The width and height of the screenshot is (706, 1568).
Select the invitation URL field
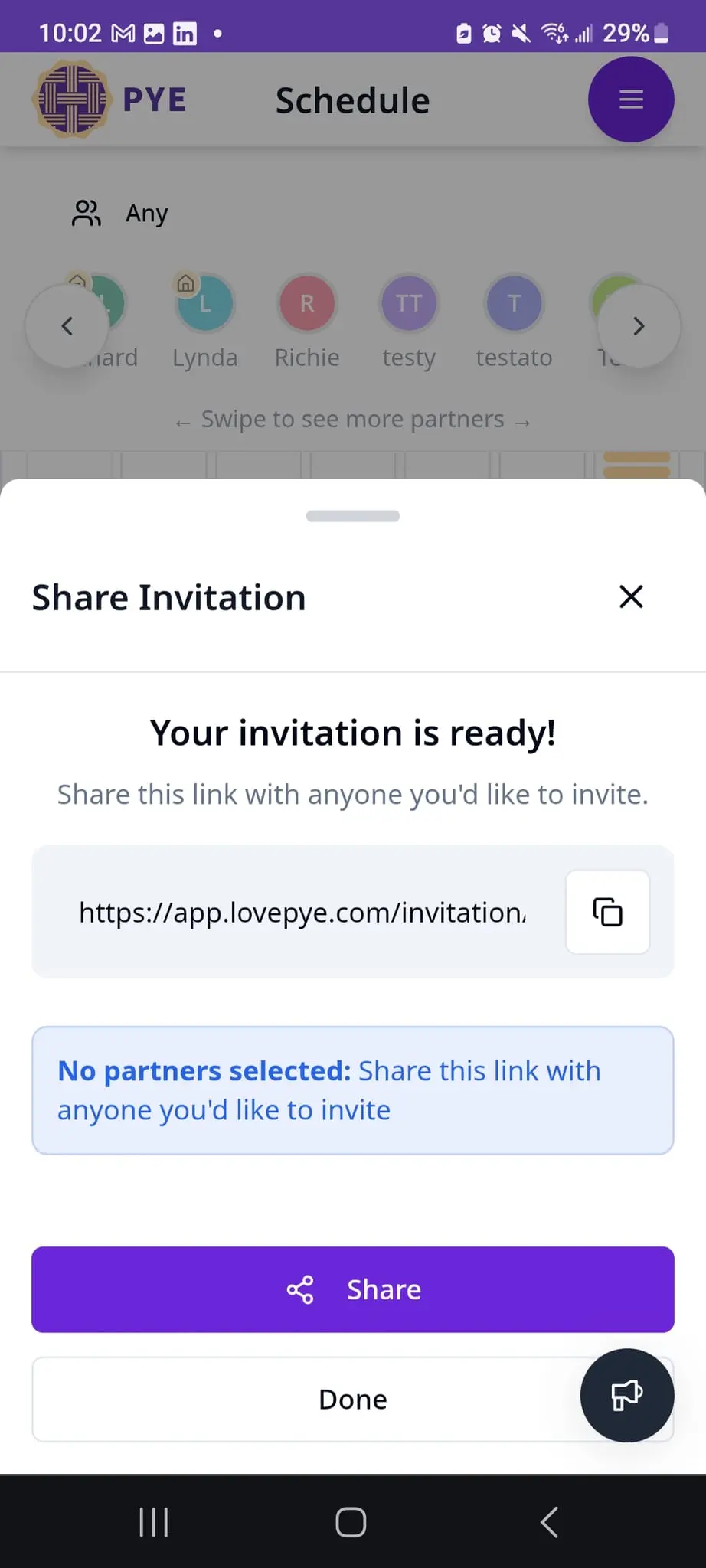coord(302,912)
